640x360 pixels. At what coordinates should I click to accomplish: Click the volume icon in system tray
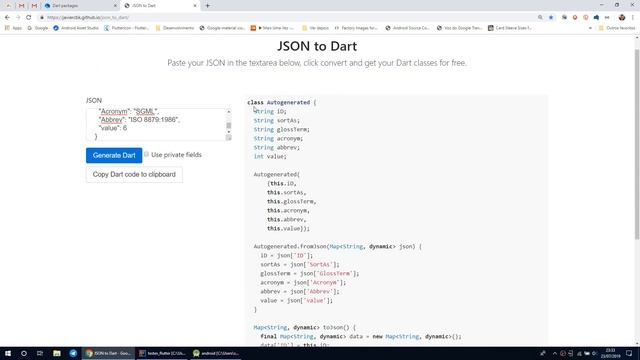[x=594, y=353]
